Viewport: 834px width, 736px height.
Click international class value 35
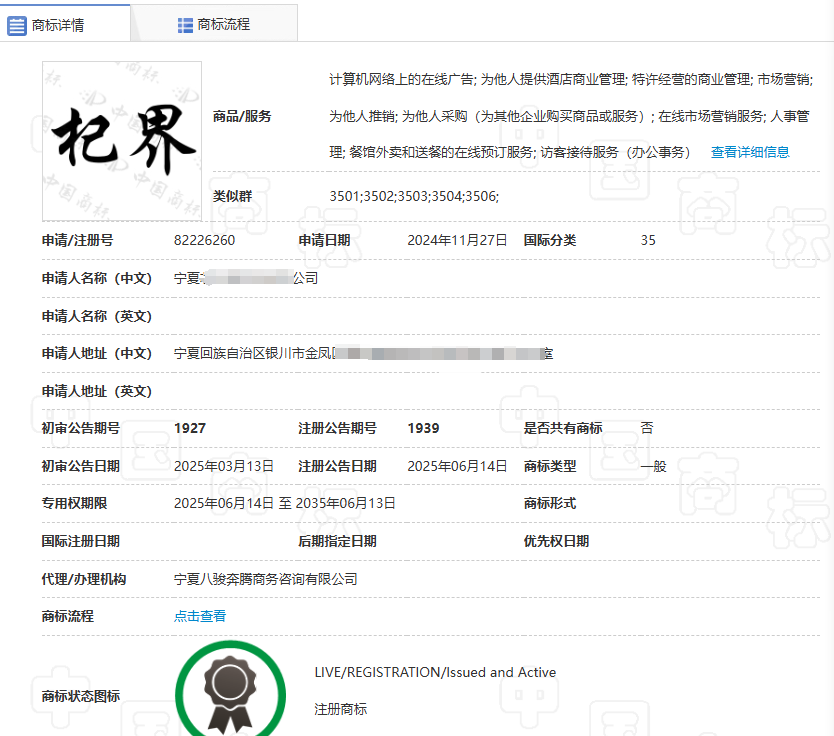(648, 240)
